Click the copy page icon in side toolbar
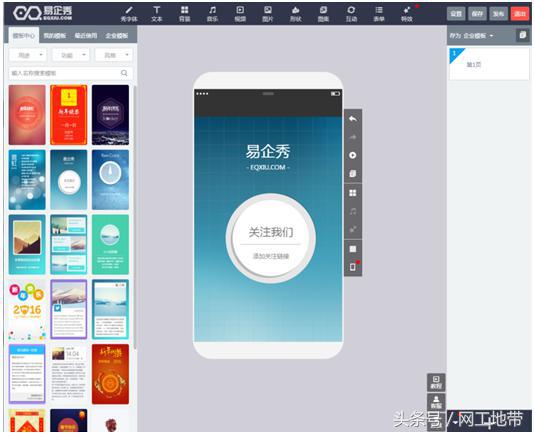Screen dimensions: 534x434 point(353,174)
